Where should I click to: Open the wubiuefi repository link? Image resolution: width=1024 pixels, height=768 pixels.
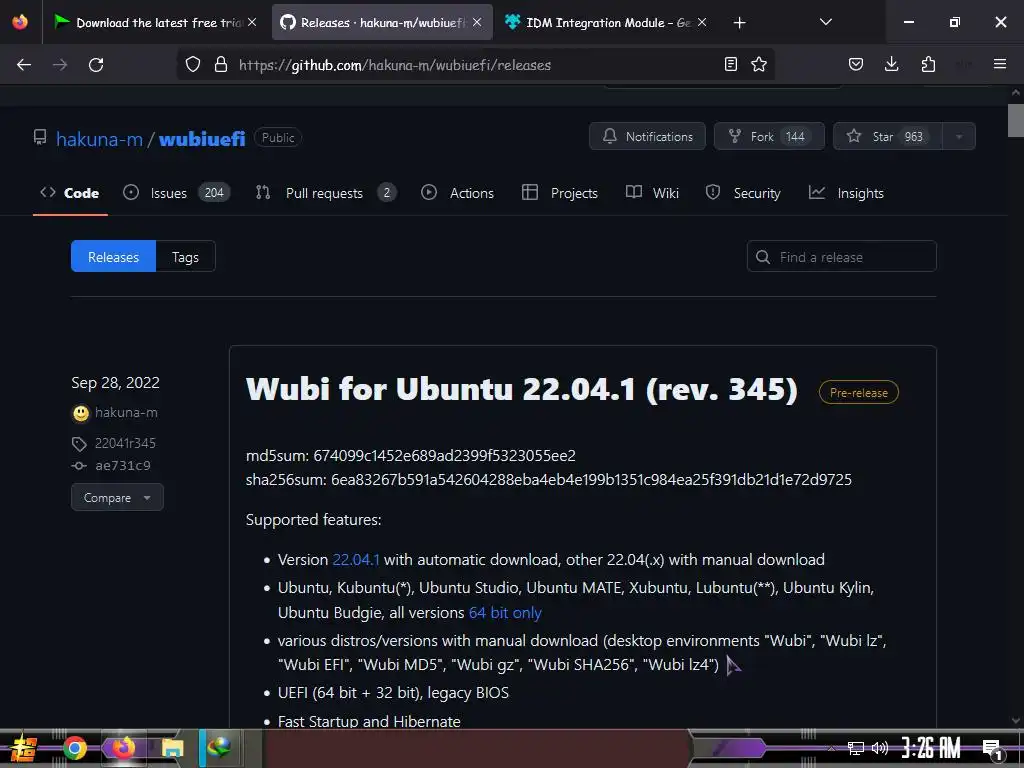(x=202, y=138)
